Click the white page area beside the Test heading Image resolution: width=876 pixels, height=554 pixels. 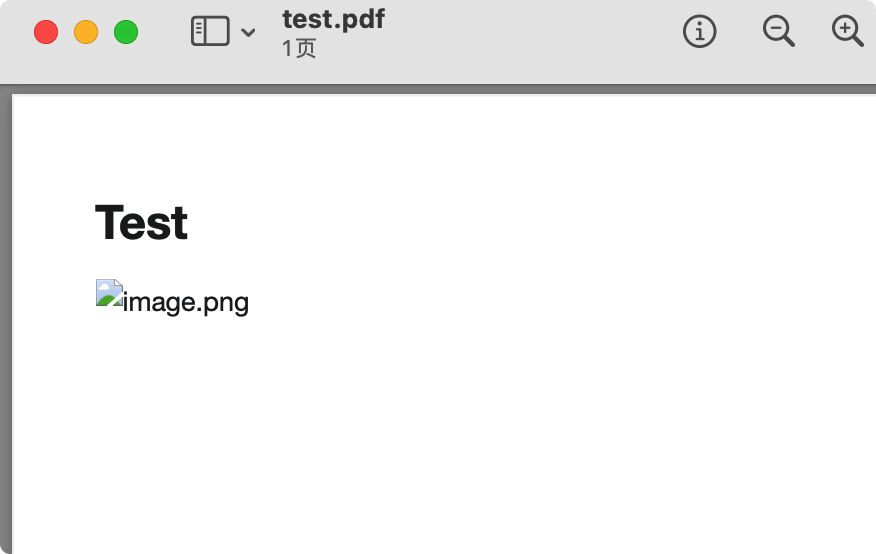pyautogui.click(x=503, y=223)
